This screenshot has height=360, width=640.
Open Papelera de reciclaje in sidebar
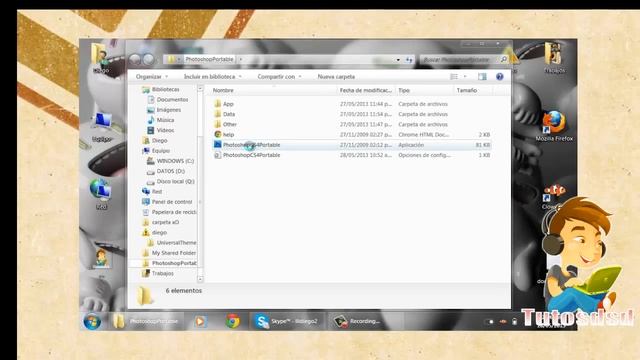[169, 212]
